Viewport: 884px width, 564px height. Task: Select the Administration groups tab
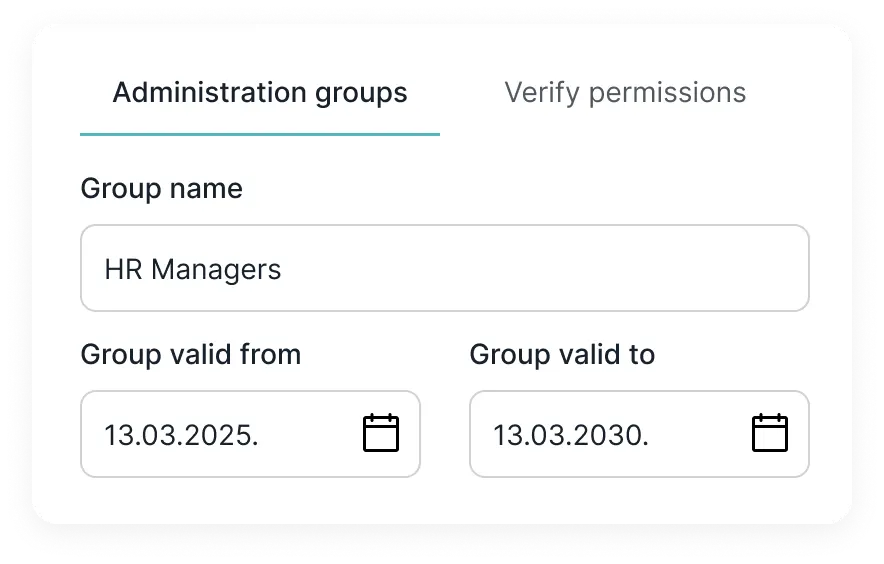click(x=260, y=92)
